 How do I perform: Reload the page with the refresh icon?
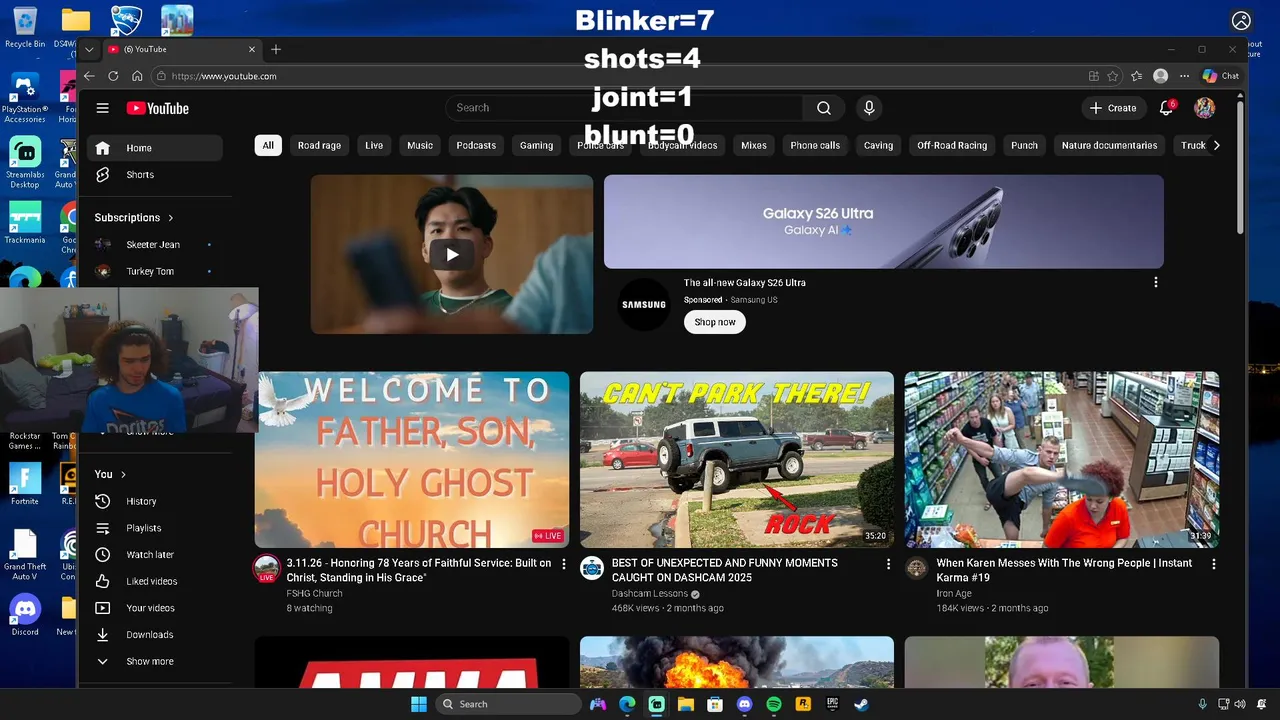[x=113, y=76]
